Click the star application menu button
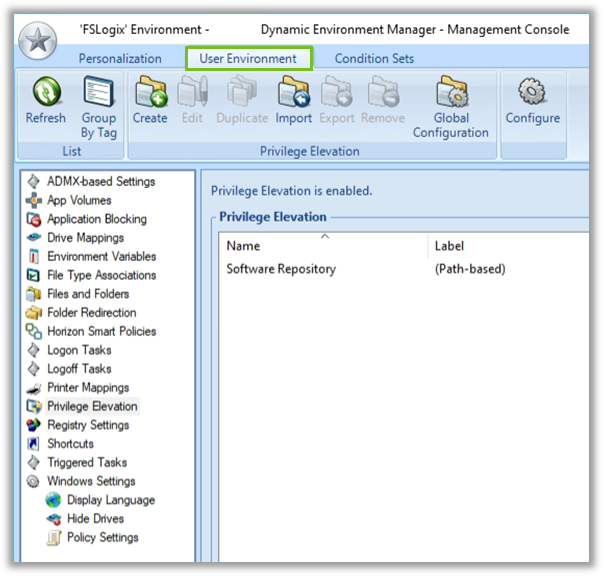The width and height of the screenshot is (603, 576). click(x=37, y=44)
